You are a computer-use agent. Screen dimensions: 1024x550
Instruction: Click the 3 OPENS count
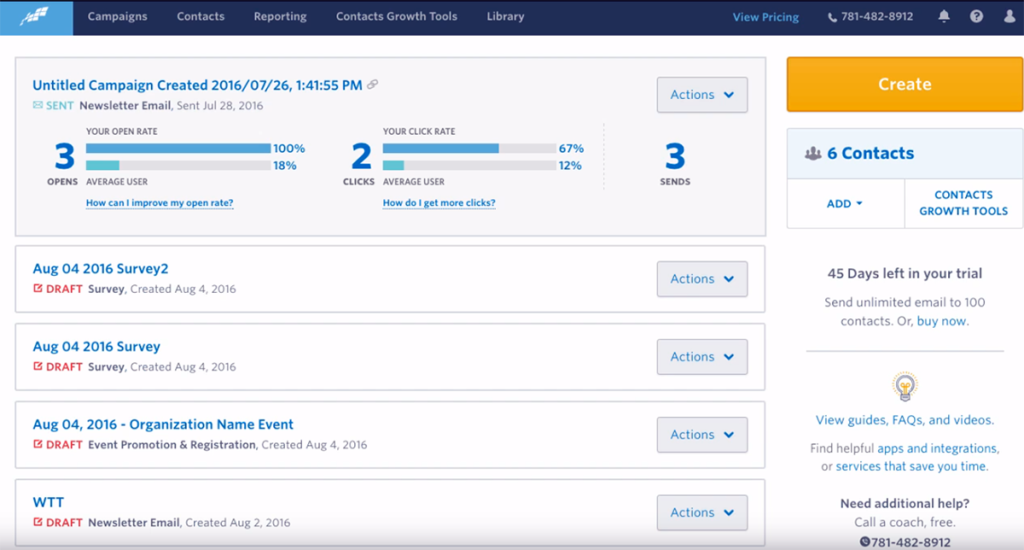tap(63, 157)
